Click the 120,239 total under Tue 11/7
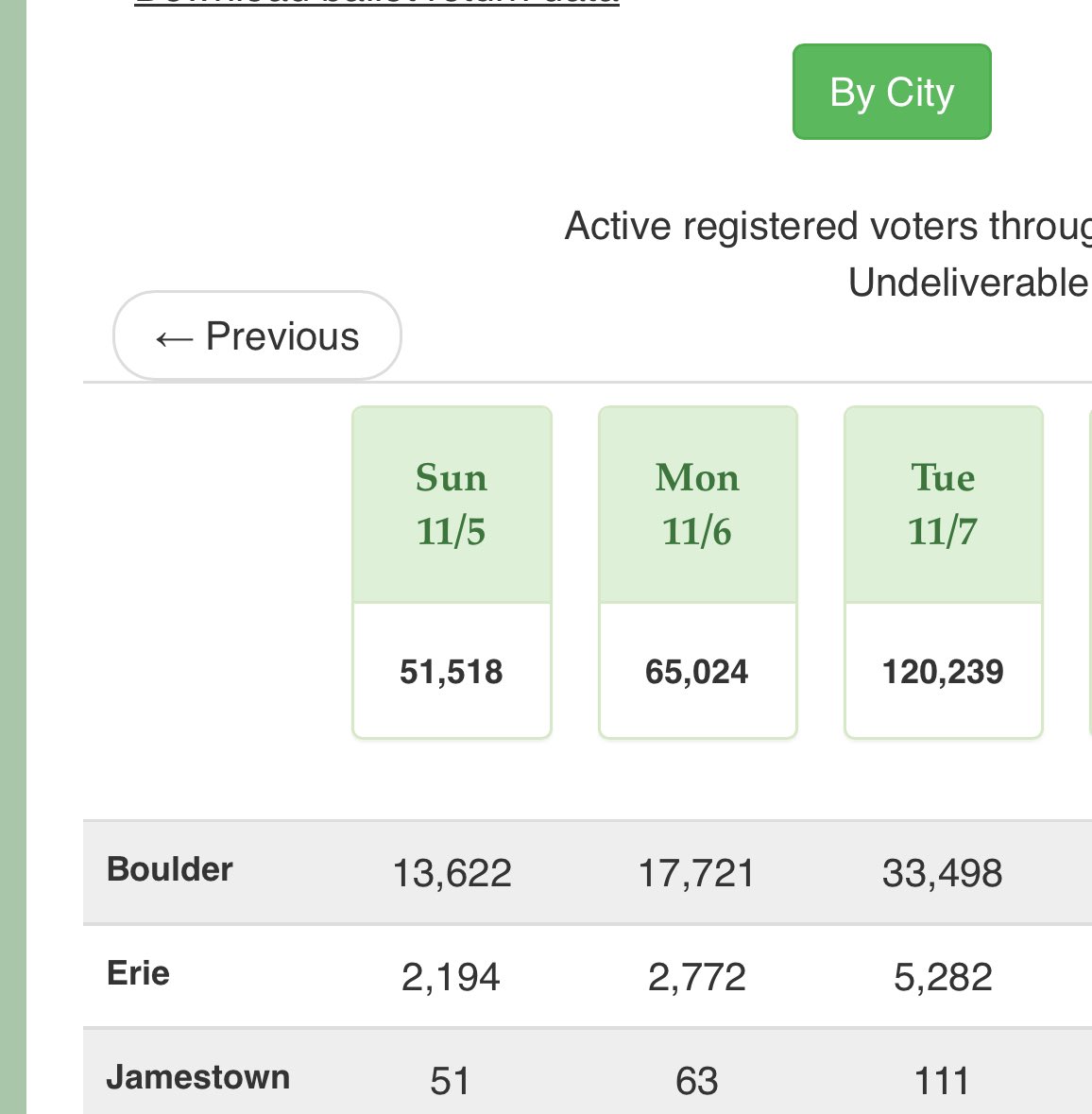Viewport: 1092px width, 1114px height. tap(943, 672)
